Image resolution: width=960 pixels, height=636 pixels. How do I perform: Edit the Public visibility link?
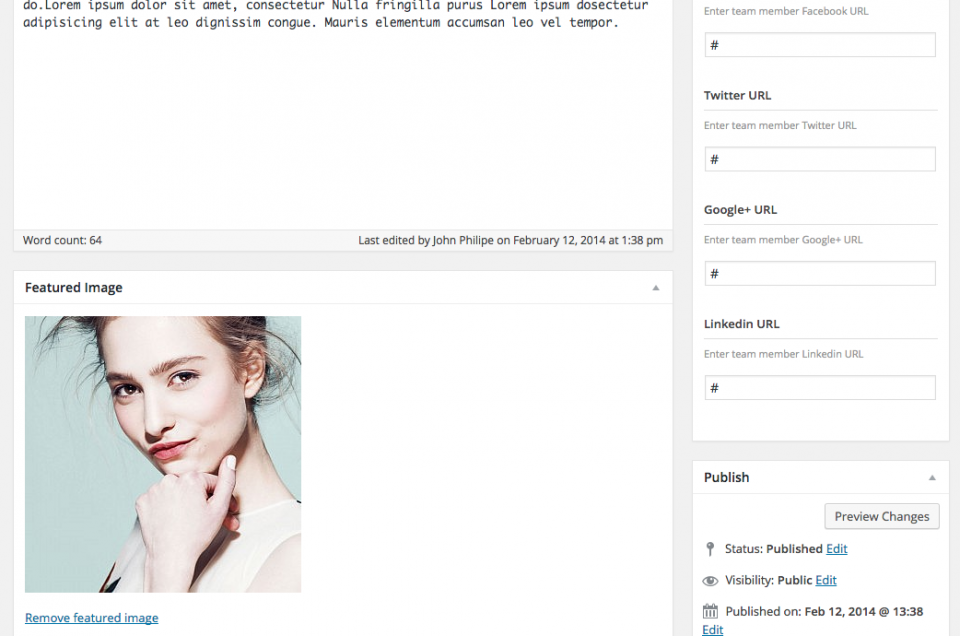[825, 580]
